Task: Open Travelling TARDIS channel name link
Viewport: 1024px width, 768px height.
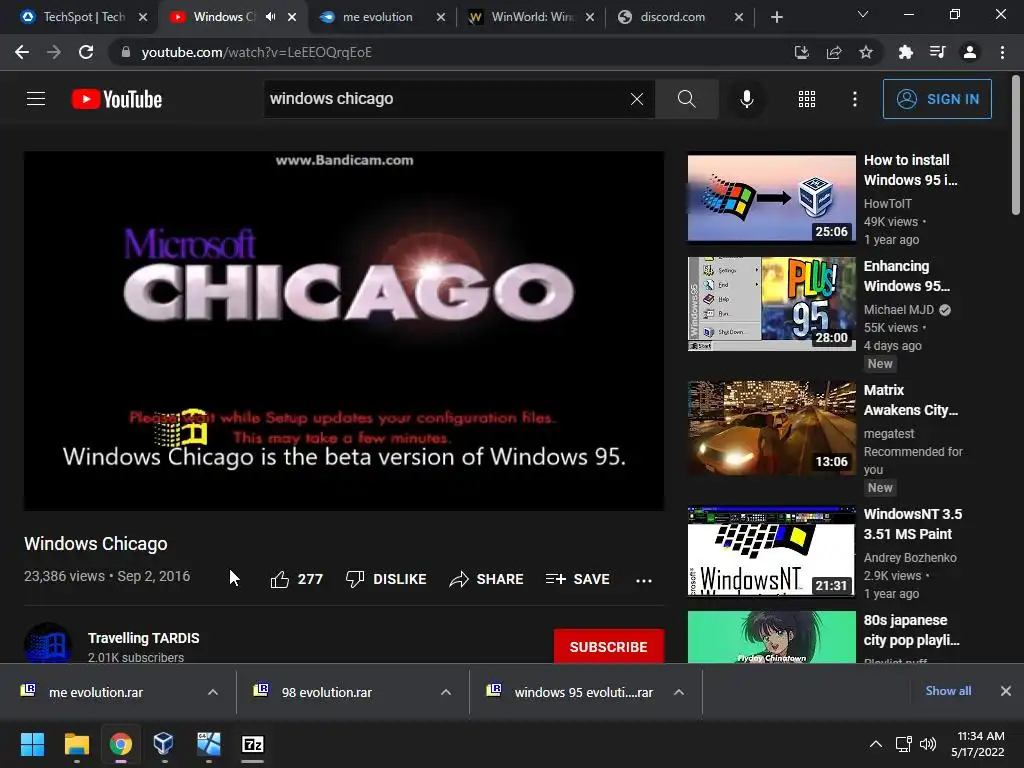Action: 144,638
